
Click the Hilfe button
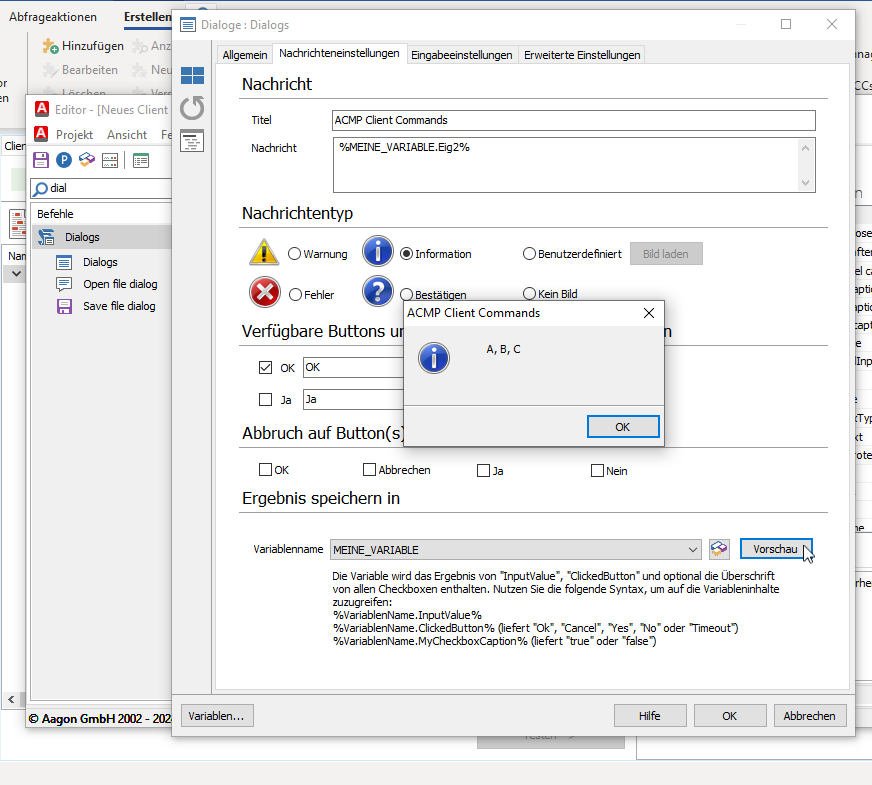click(x=650, y=716)
